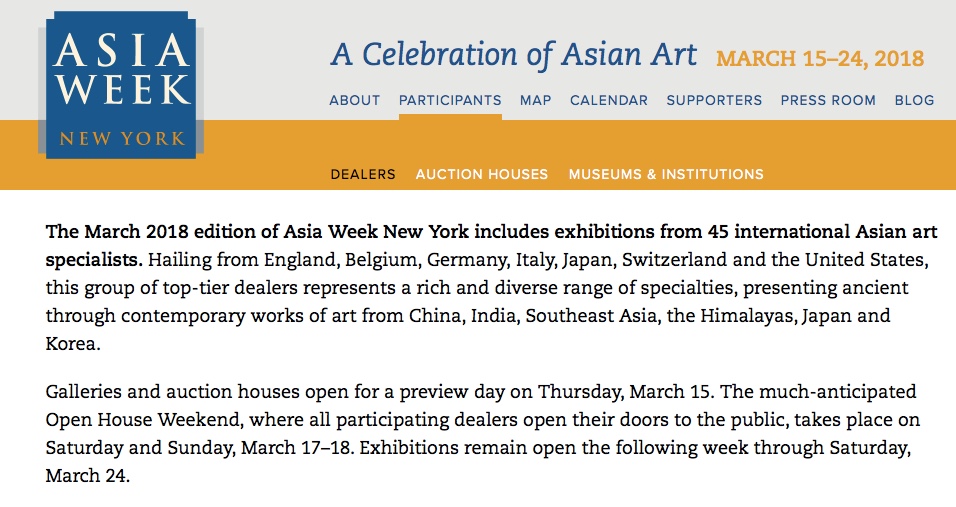Click the paragraph about the preview day
956x507 pixels.
pos(483,433)
